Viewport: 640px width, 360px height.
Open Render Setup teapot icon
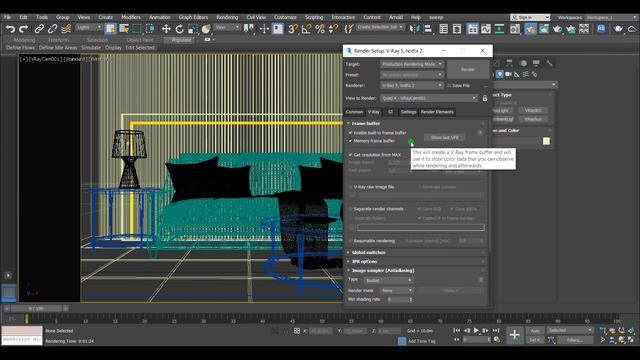tap(530, 29)
